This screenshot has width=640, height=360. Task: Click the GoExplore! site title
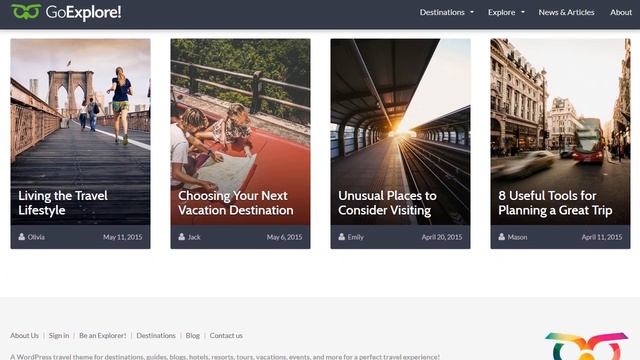point(83,12)
